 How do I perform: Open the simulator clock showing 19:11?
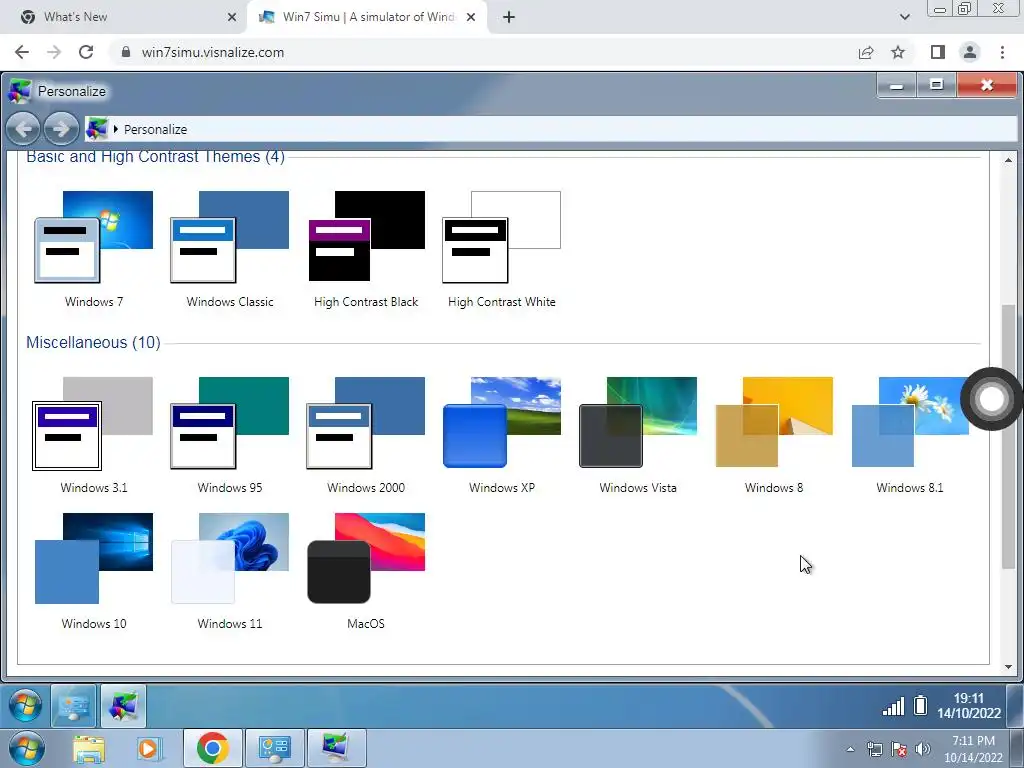pyautogui.click(x=968, y=706)
